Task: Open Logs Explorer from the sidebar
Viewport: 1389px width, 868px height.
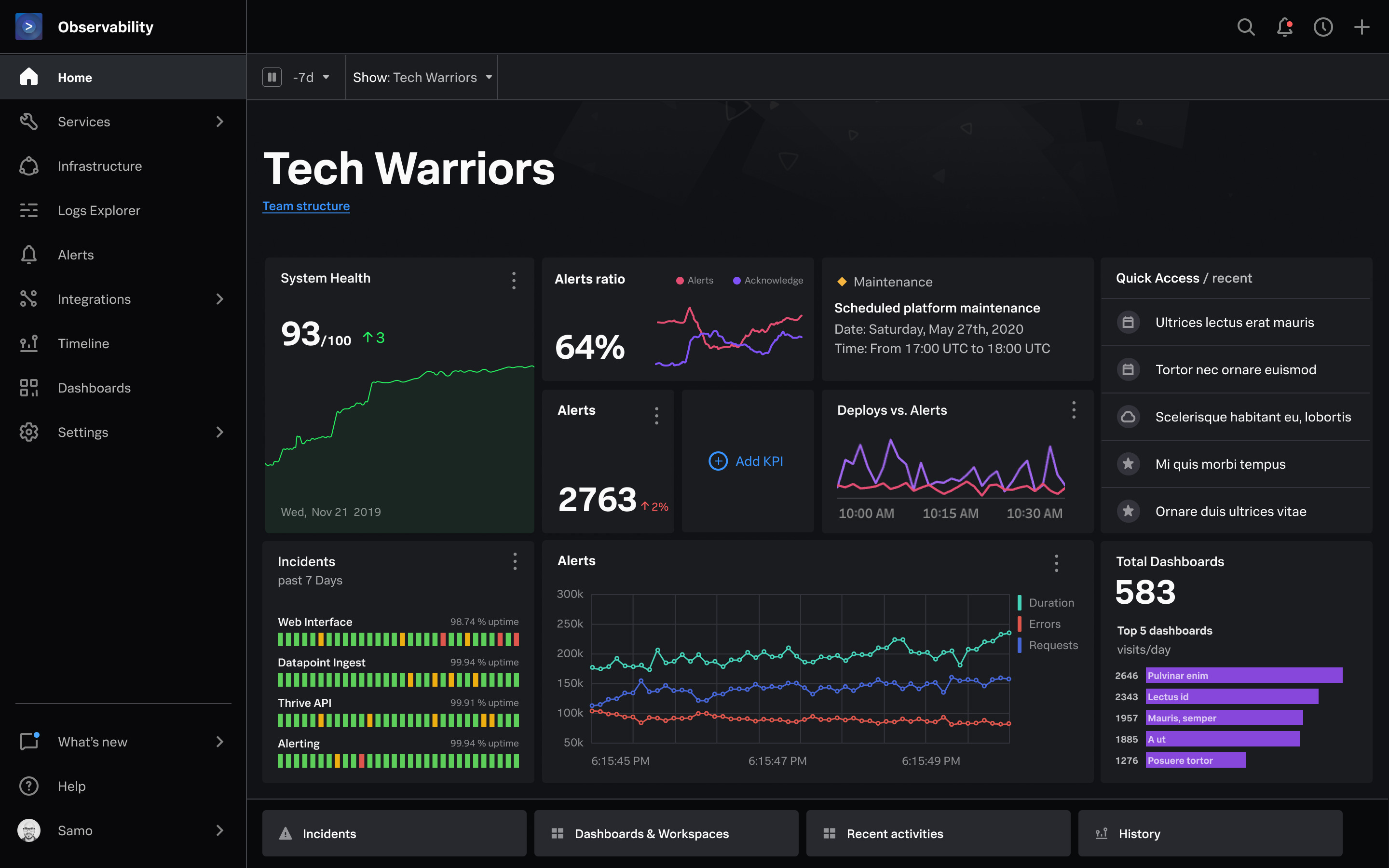Action: point(99,211)
